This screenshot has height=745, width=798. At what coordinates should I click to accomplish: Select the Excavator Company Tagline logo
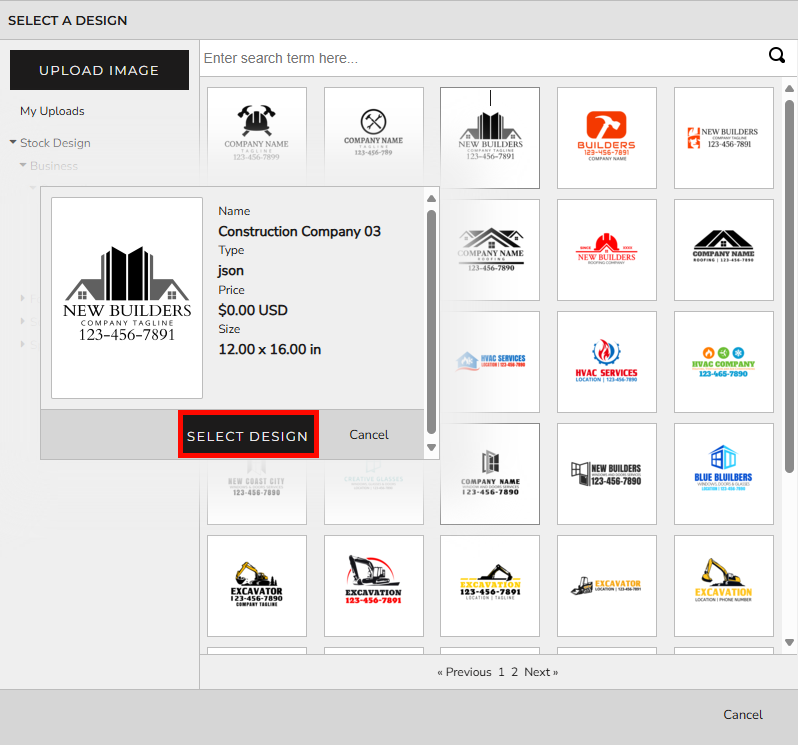coord(256,585)
